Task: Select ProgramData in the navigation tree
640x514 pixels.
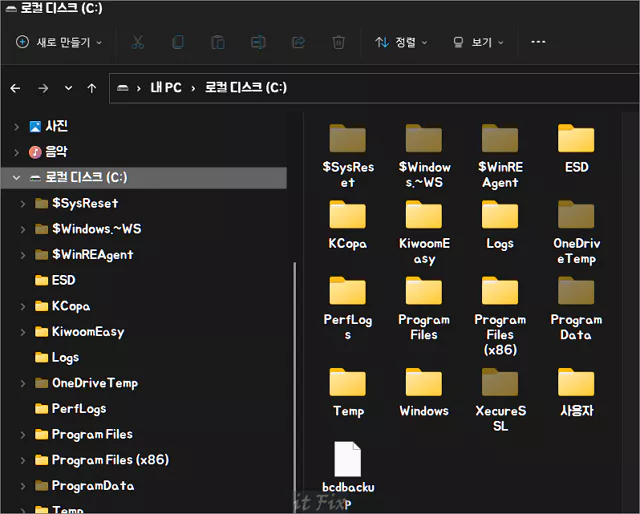Action: tap(84, 486)
